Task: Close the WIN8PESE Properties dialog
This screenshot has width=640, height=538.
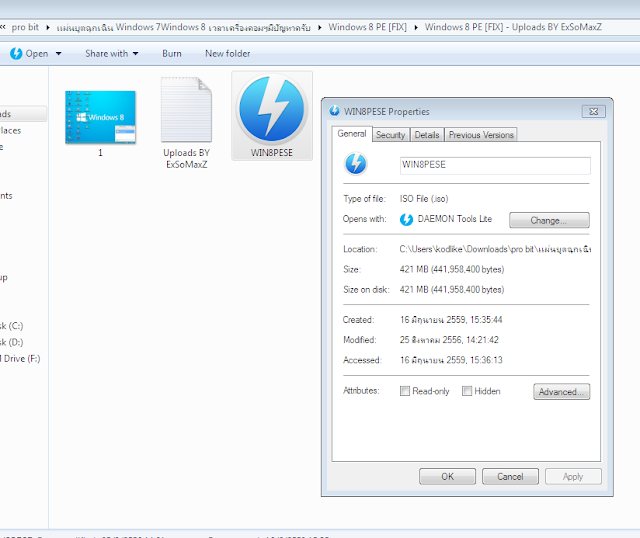Action: [593, 111]
